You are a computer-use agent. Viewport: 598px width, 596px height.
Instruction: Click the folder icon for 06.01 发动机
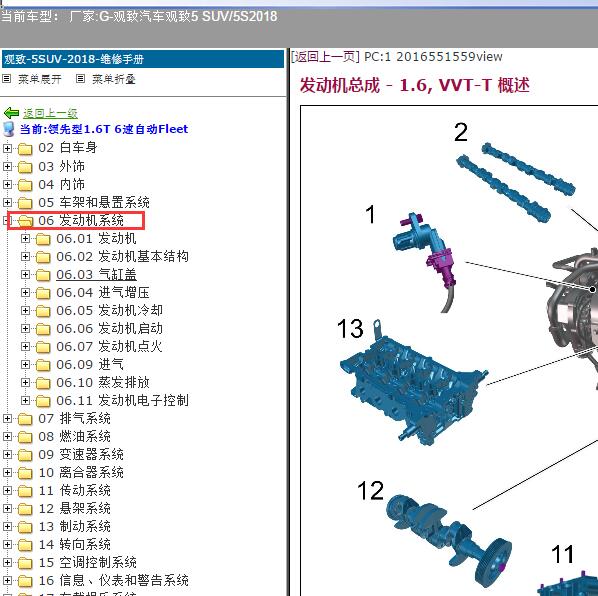pyautogui.click(x=43, y=239)
